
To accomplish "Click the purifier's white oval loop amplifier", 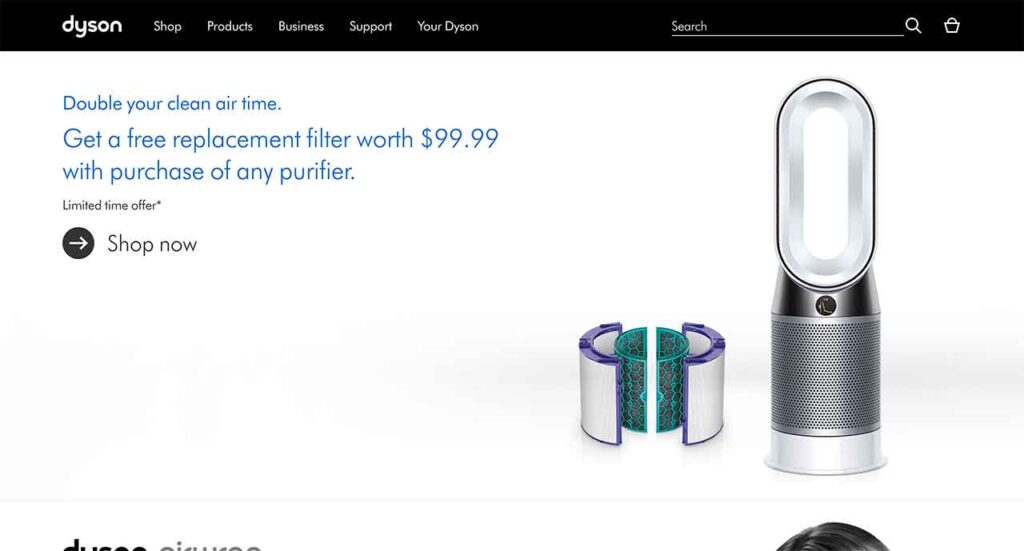I will [x=825, y=186].
